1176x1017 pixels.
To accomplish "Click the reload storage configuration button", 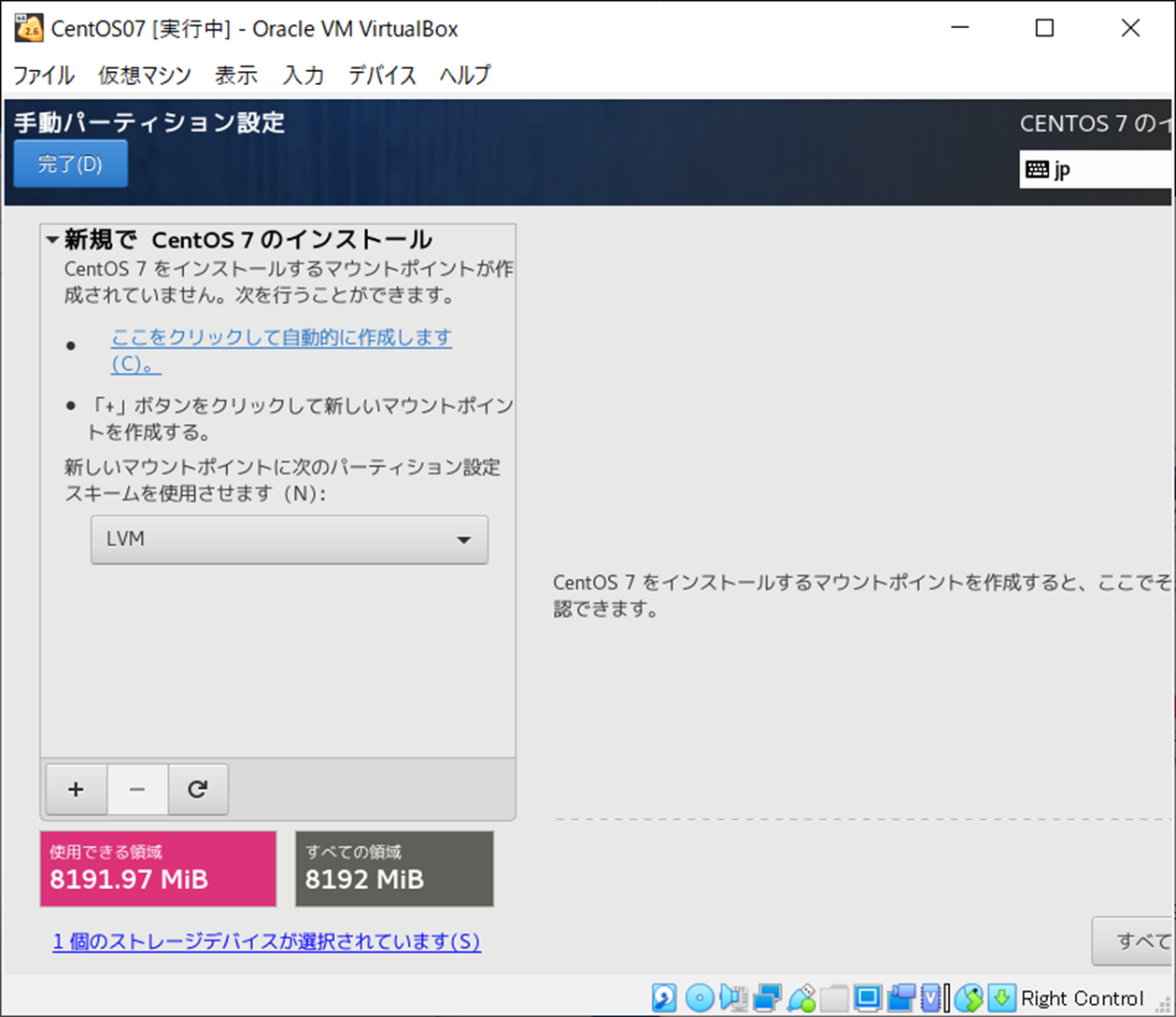I will (x=197, y=789).
